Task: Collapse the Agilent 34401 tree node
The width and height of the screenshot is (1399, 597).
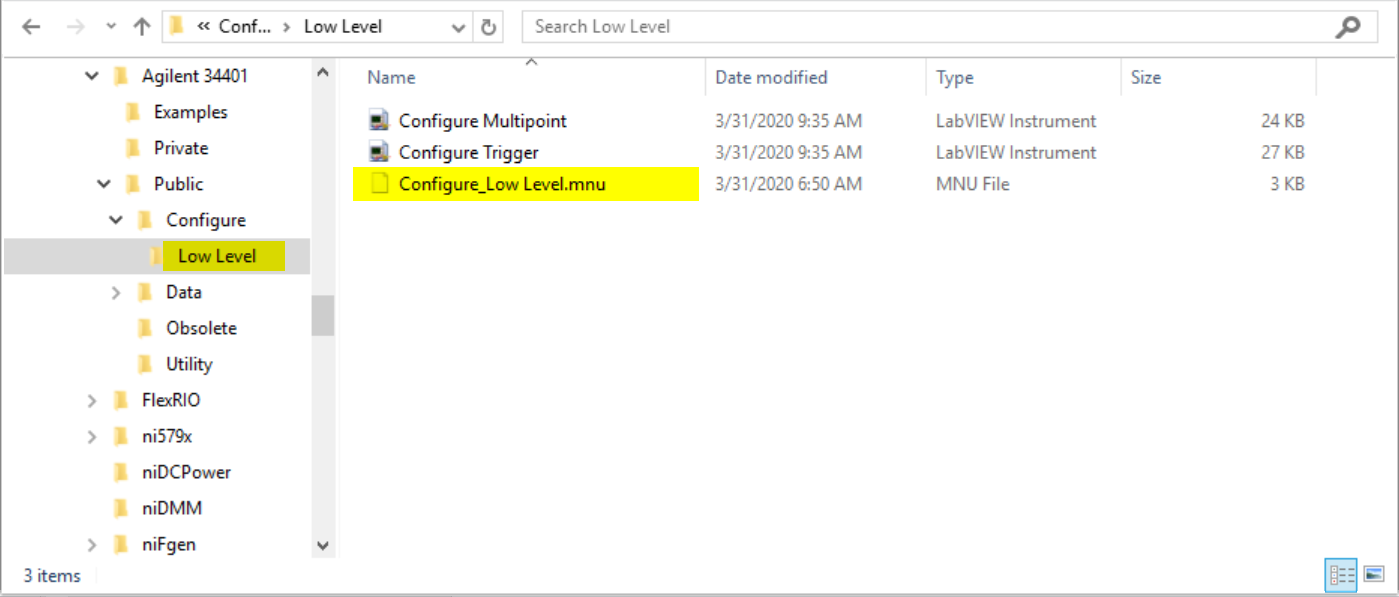Action: click(92, 76)
